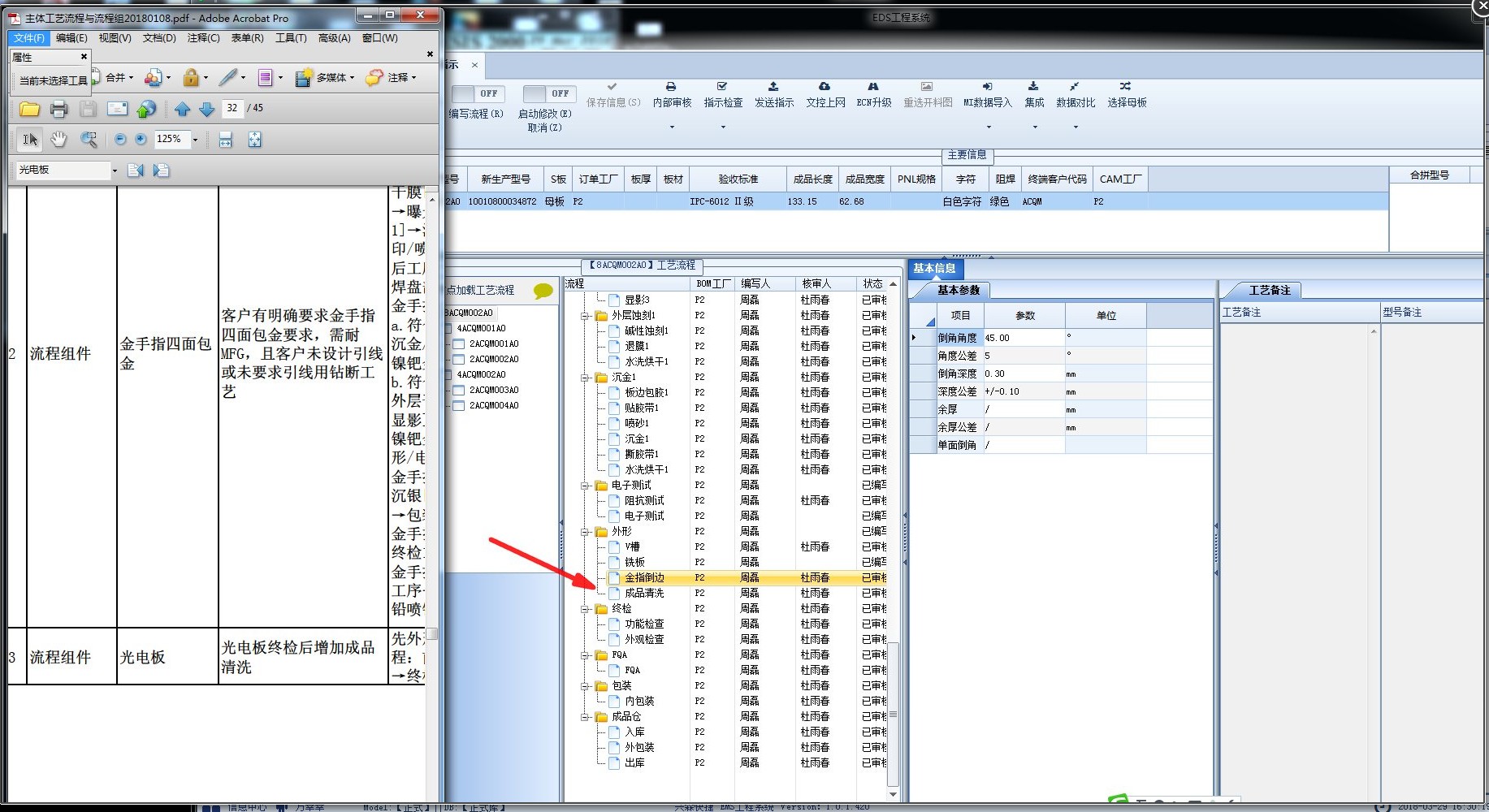Viewport: 1489px width, 812px height.
Task: Open the 视图(V) menu
Action: point(115,38)
